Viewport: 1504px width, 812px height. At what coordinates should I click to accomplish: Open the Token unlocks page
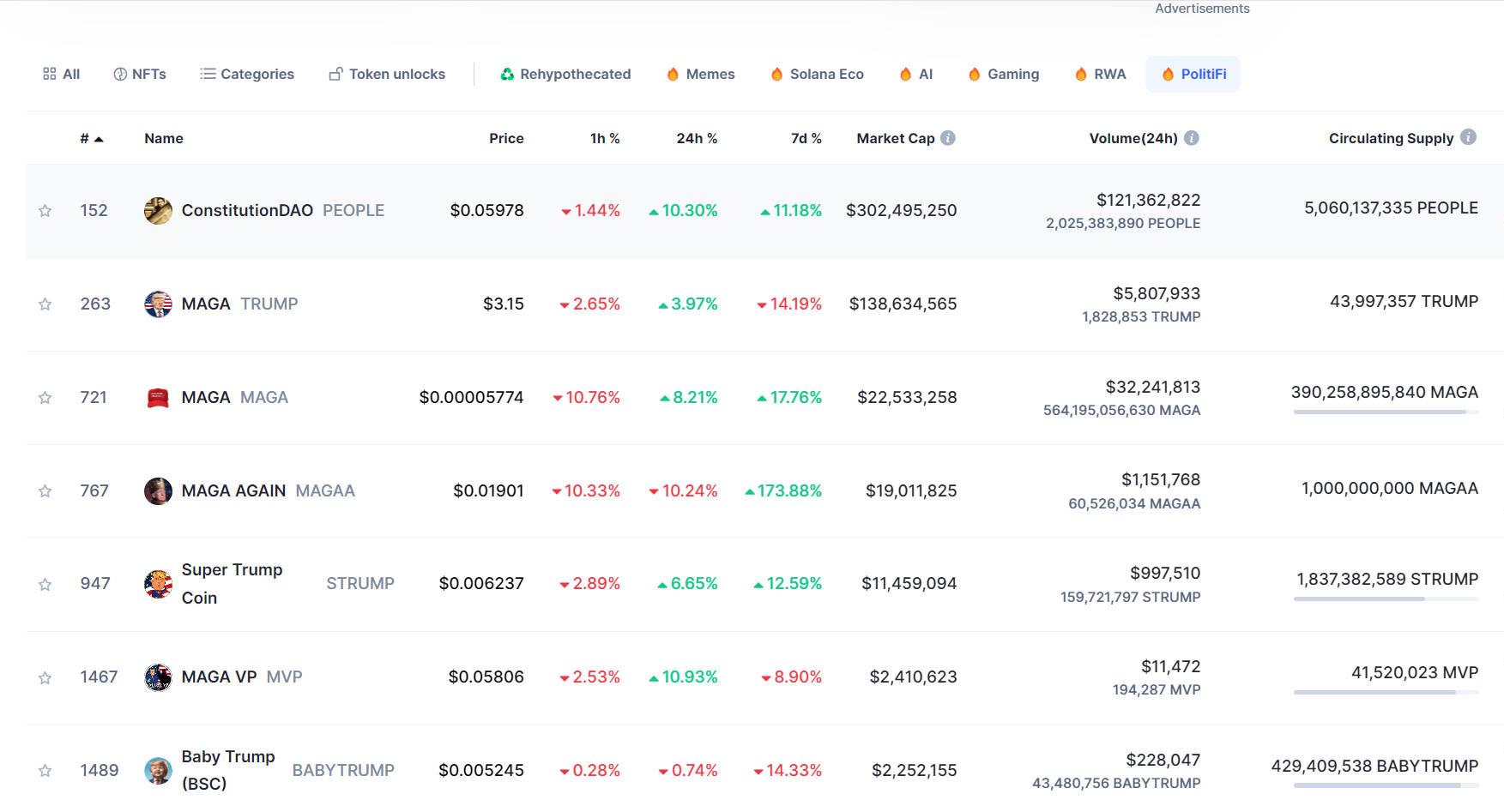pos(387,75)
